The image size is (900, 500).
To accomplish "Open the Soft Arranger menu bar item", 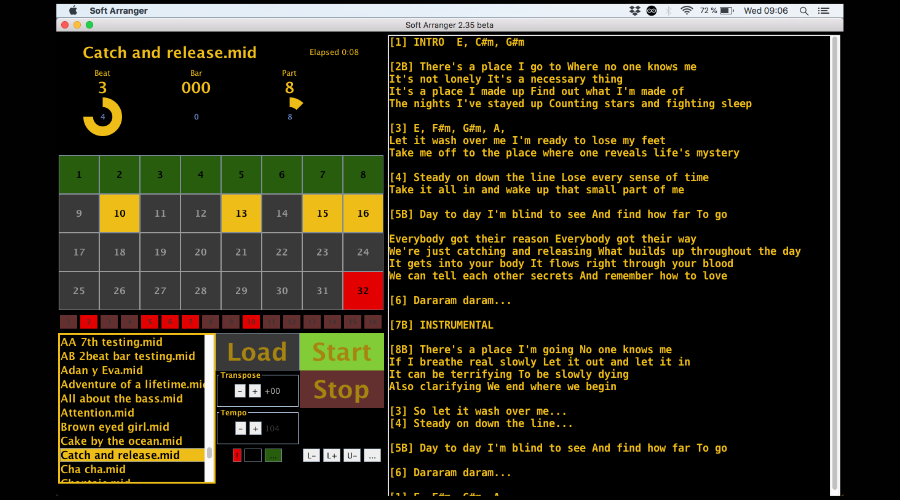I will coord(118,10).
